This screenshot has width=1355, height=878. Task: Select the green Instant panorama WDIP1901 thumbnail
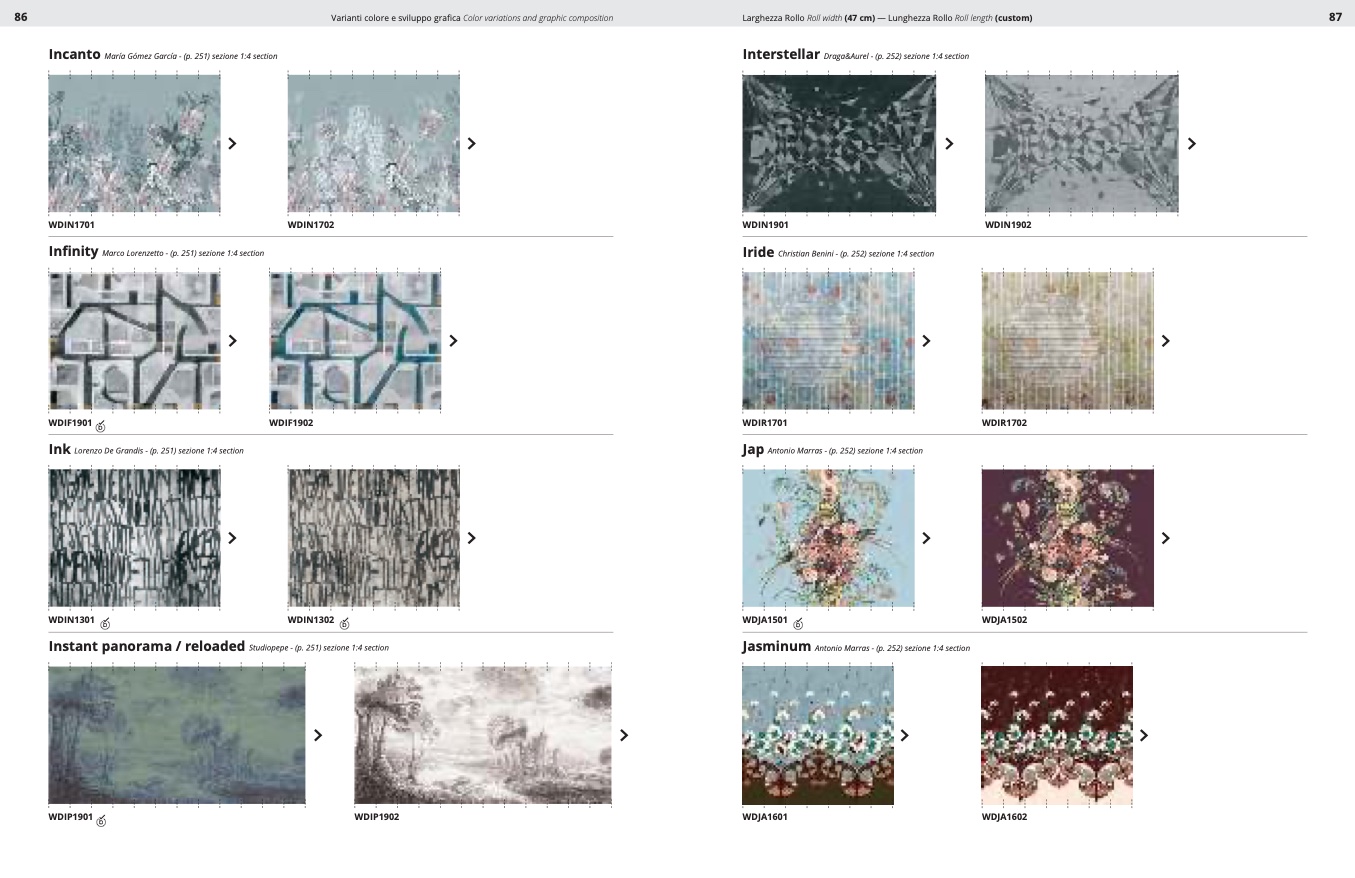pos(177,735)
